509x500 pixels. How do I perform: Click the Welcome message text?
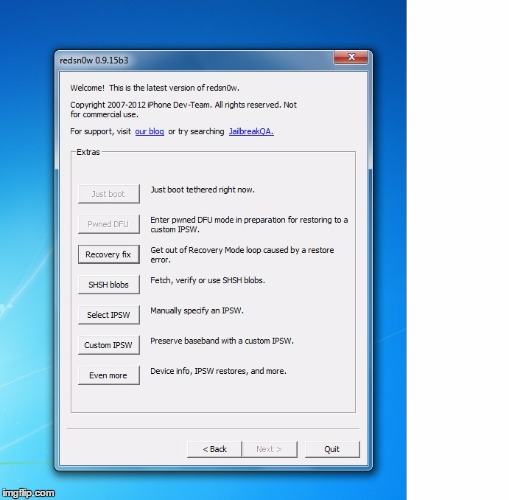[x=155, y=88]
